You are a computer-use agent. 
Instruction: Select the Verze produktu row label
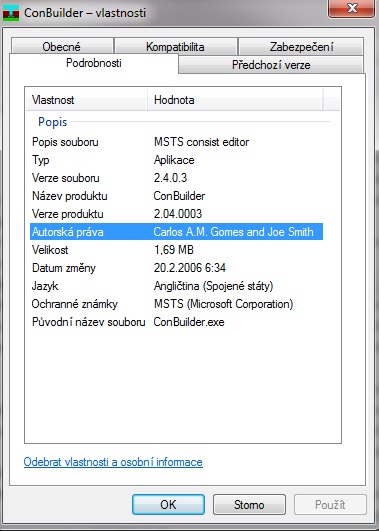[68, 214]
